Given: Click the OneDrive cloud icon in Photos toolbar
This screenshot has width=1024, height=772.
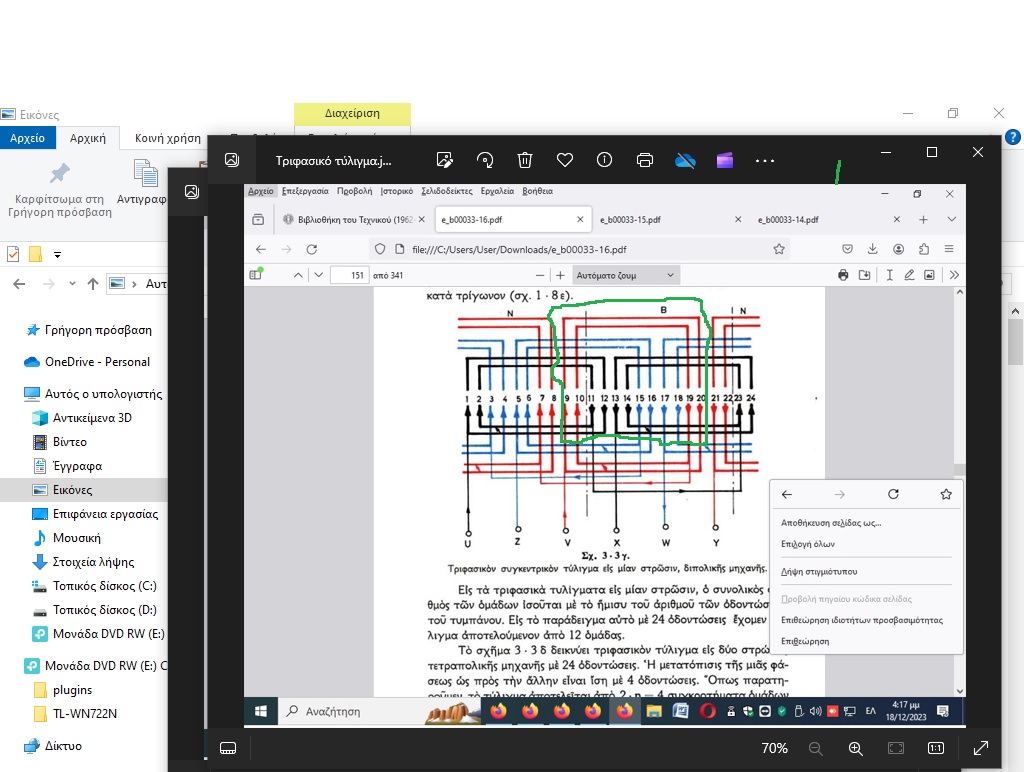Looking at the screenshot, I should pyautogui.click(x=685, y=160).
